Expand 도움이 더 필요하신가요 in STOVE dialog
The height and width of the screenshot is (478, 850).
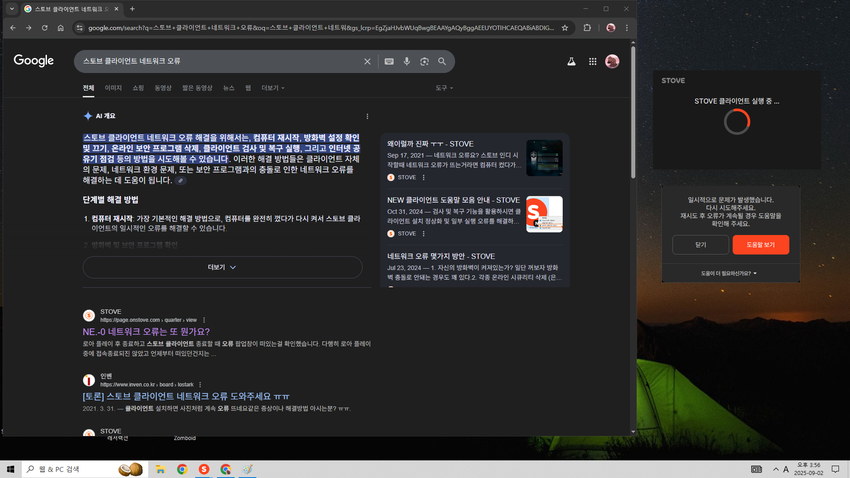click(729, 274)
